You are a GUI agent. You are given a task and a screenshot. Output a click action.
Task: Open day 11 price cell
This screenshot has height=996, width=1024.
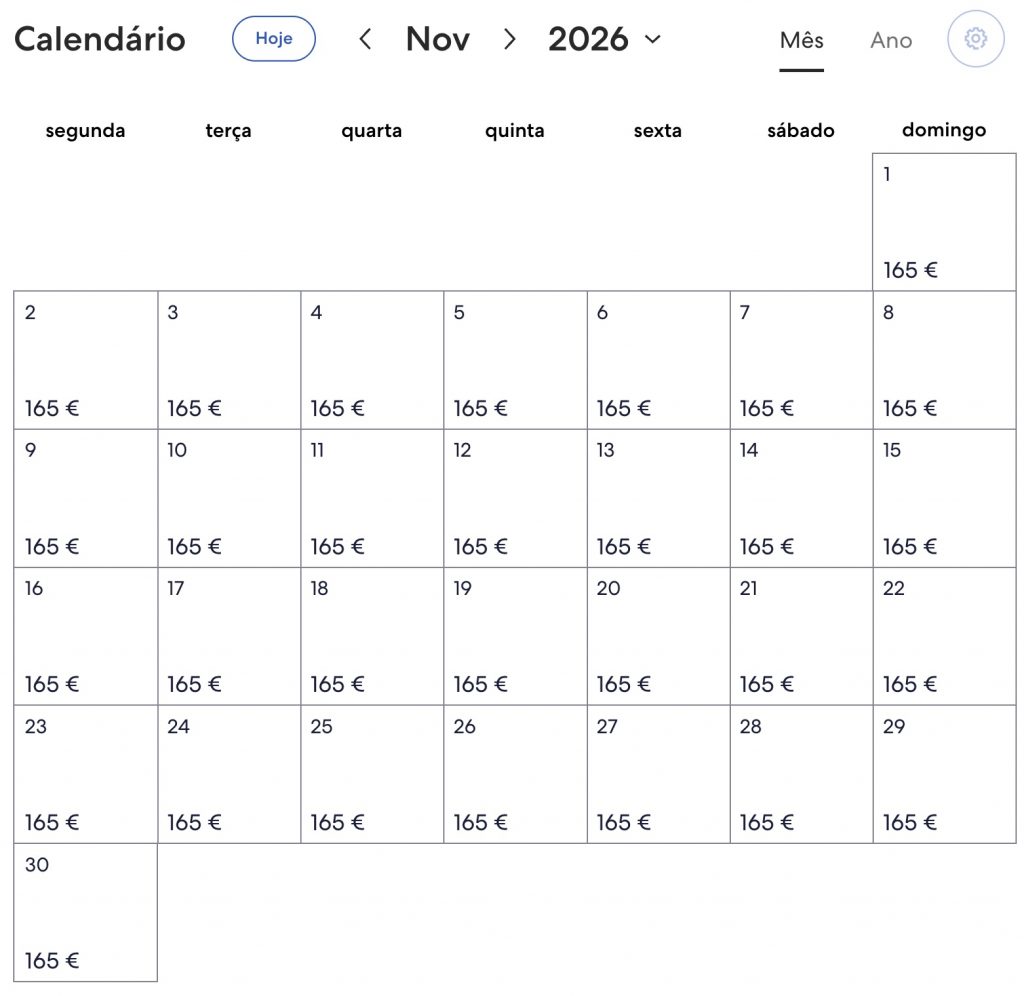pyautogui.click(x=372, y=498)
